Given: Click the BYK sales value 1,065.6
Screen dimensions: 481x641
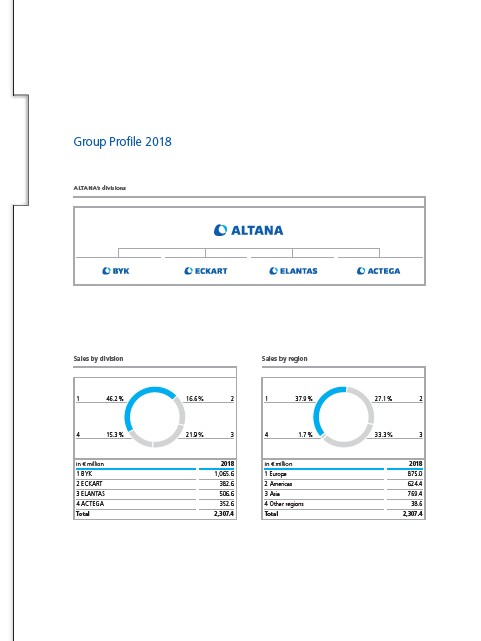Looking at the screenshot, I should (224, 474).
